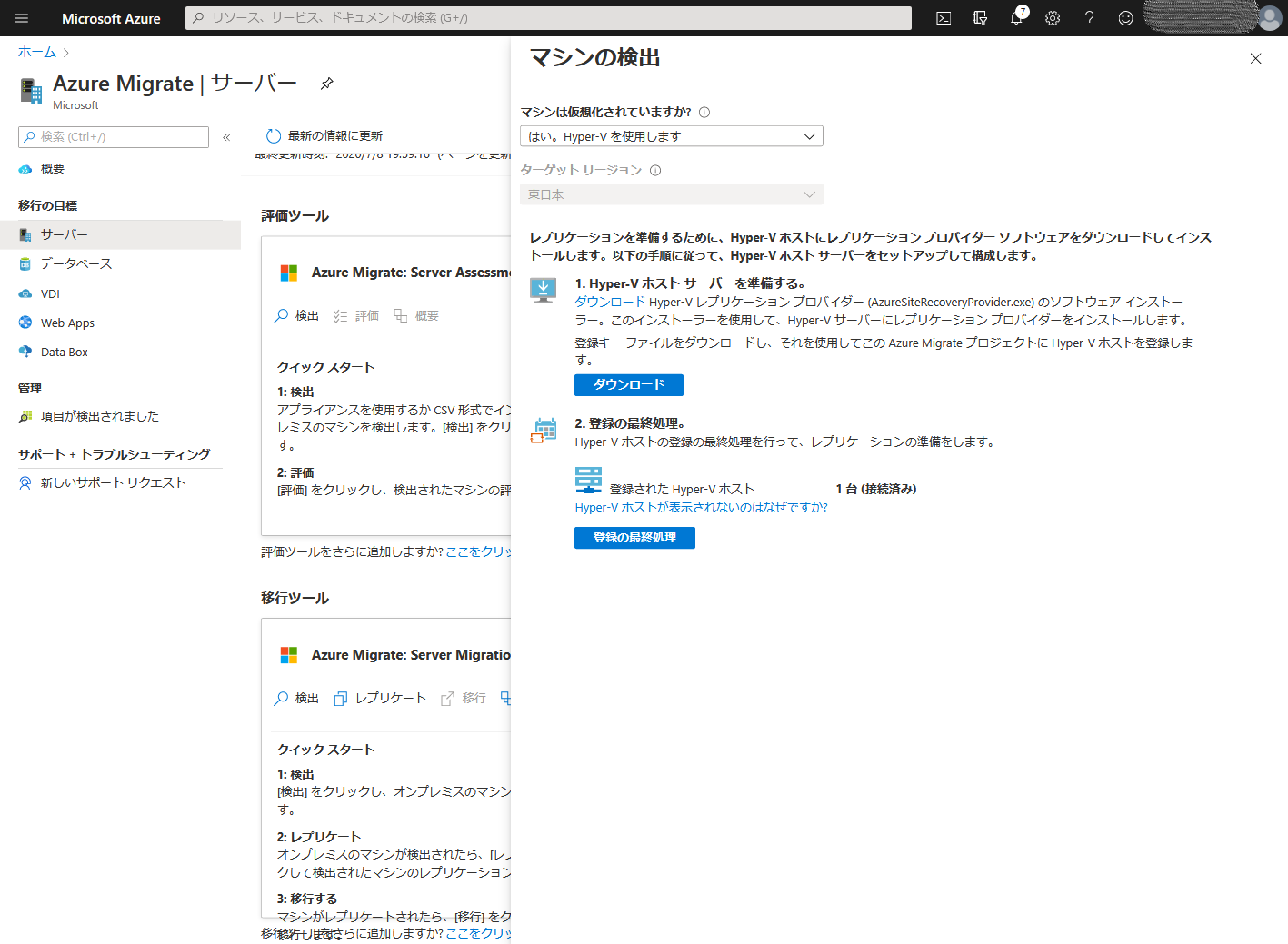Click Hyper-V host download step icon
Viewport: 1288px width, 944px height.
click(544, 291)
